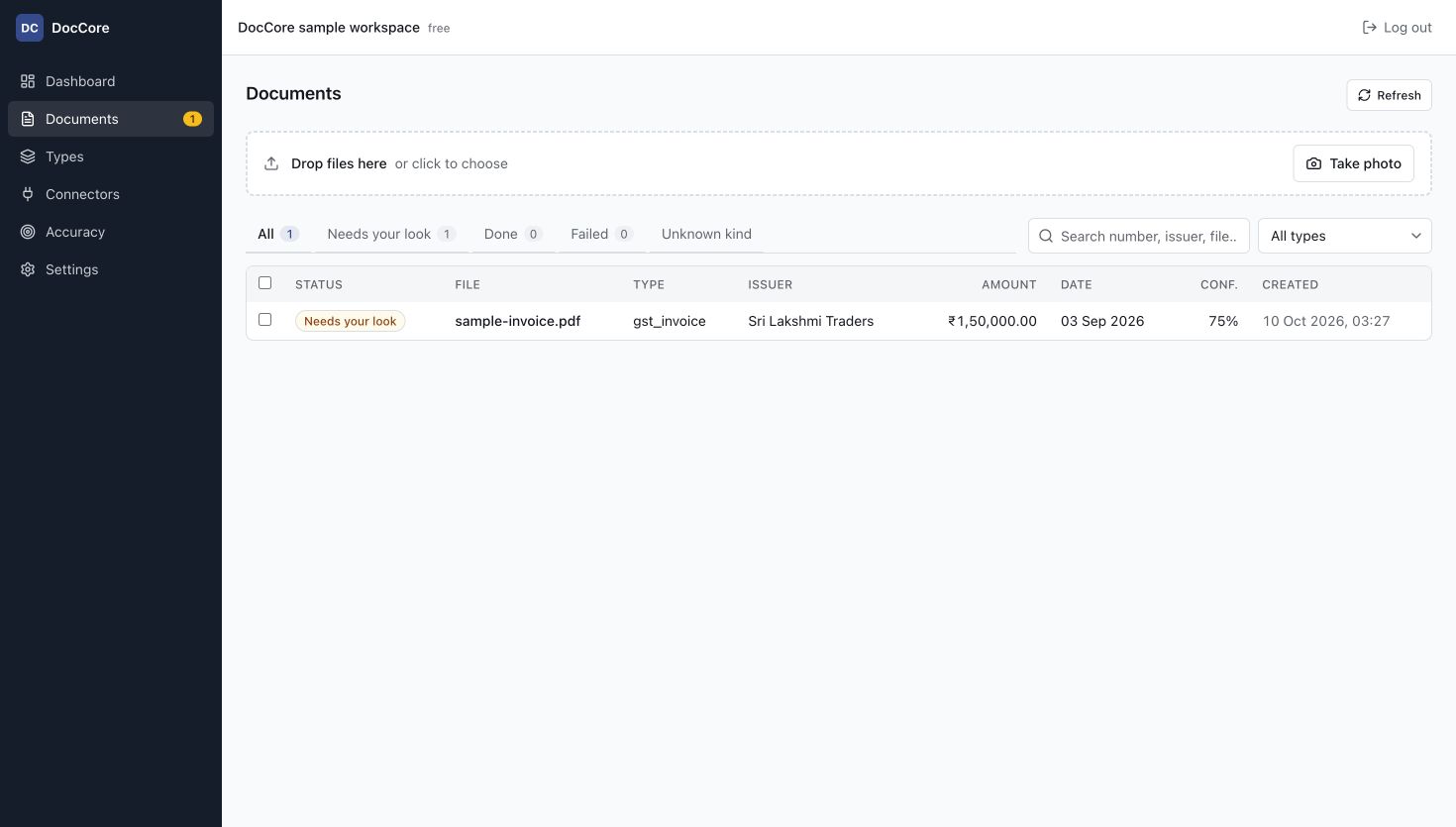This screenshot has height=827, width=1456.
Task: Check the sample-invoice.pdf row checkbox
Action: point(264,320)
